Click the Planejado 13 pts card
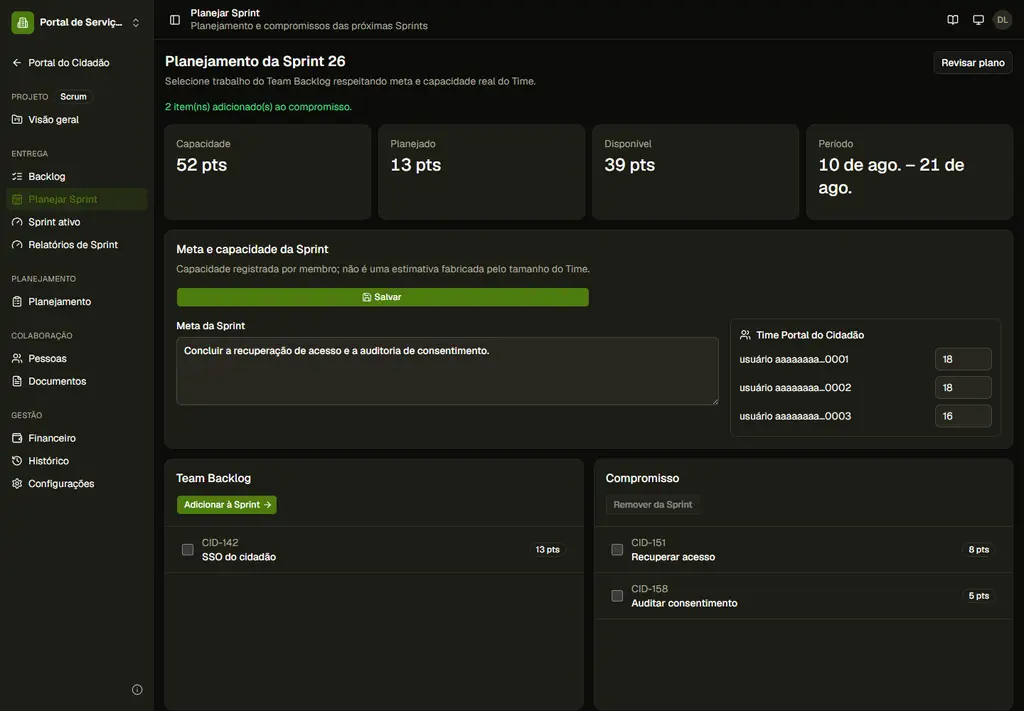The height and width of the screenshot is (711, 1024). pos(482,172)
